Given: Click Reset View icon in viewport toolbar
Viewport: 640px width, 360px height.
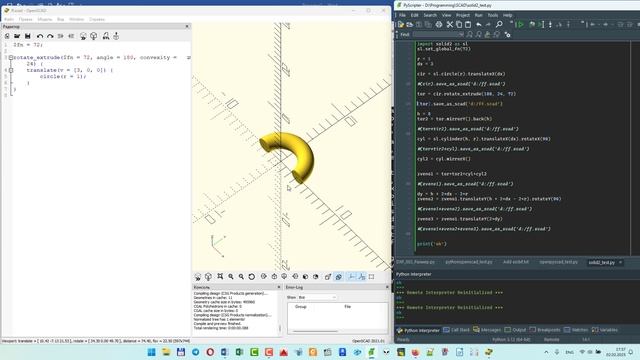Looking at the screenshot, I should click(252, 277).
